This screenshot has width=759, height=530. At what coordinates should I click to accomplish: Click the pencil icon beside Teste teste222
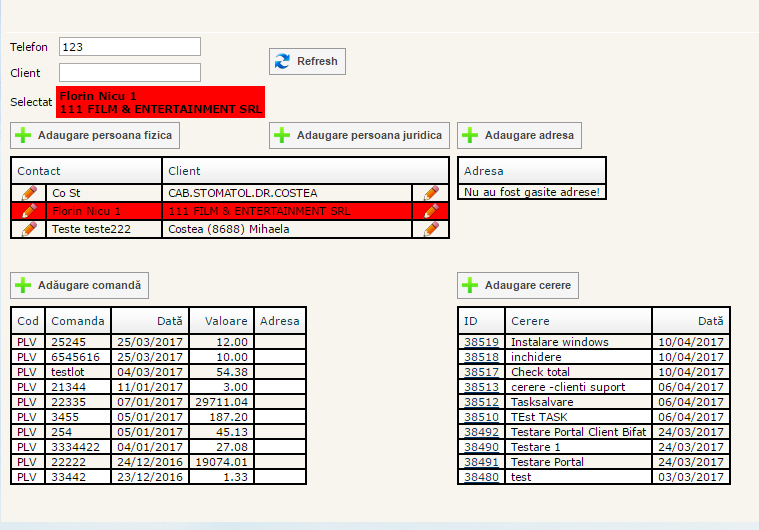tap(29, 229)
